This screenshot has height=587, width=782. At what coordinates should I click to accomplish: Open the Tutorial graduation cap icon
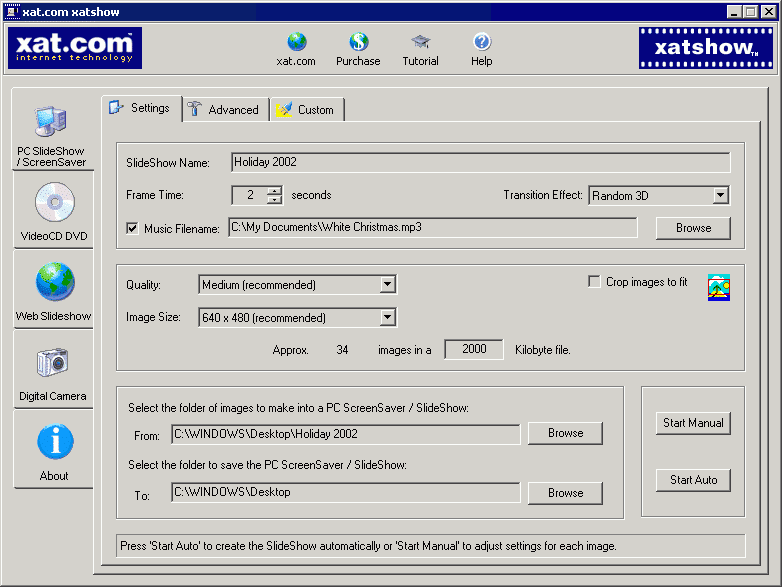420,43
